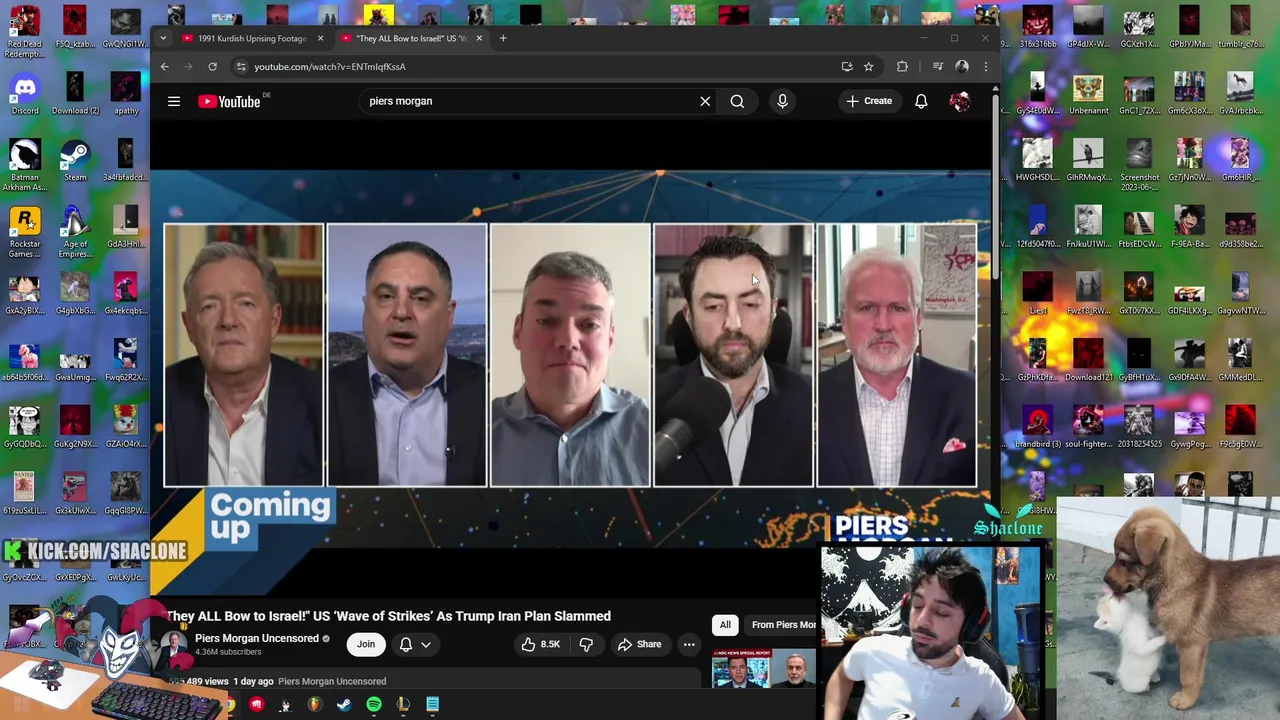
Task: Click the browser address bar URL
Action: pyautogui.click(x=330, y=66)
